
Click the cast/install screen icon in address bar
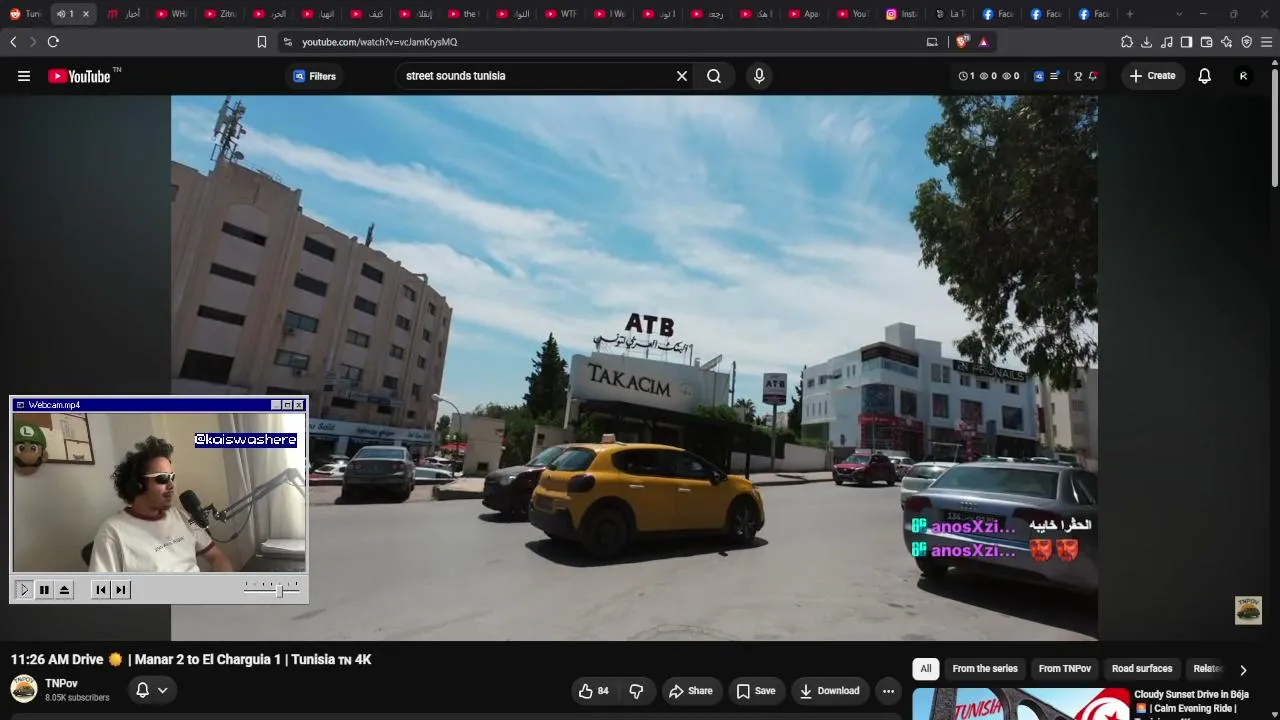point(932,42)
